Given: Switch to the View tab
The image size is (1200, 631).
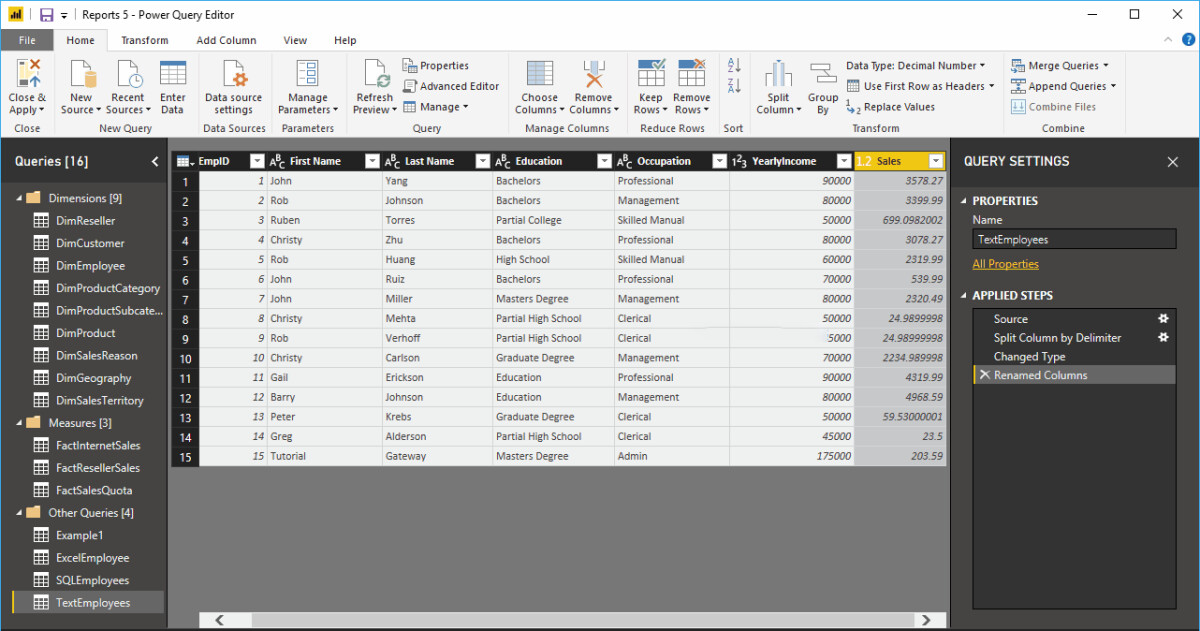Looking at the screenshot, I should tap(295, 40).
